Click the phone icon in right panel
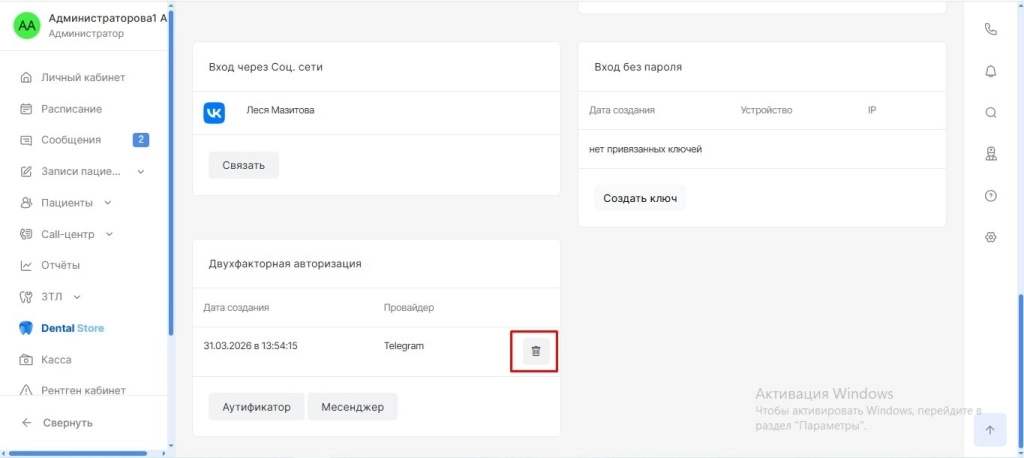This screenshot has width=1024, height=458. click(x=990, y=29)
